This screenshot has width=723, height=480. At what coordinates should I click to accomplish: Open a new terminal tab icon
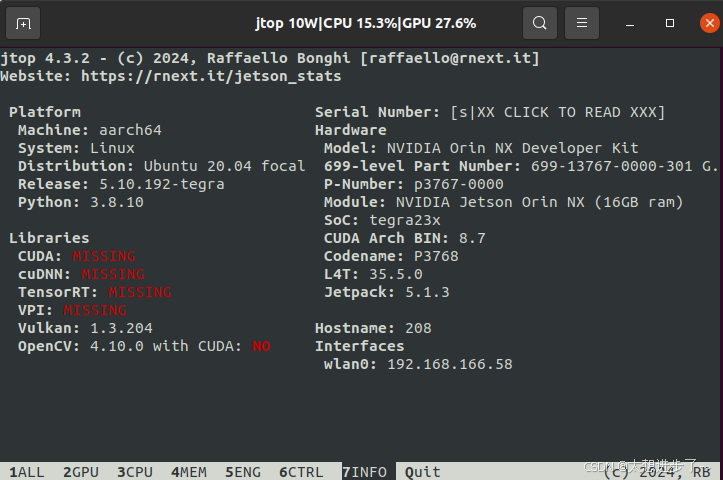(23, 23)
